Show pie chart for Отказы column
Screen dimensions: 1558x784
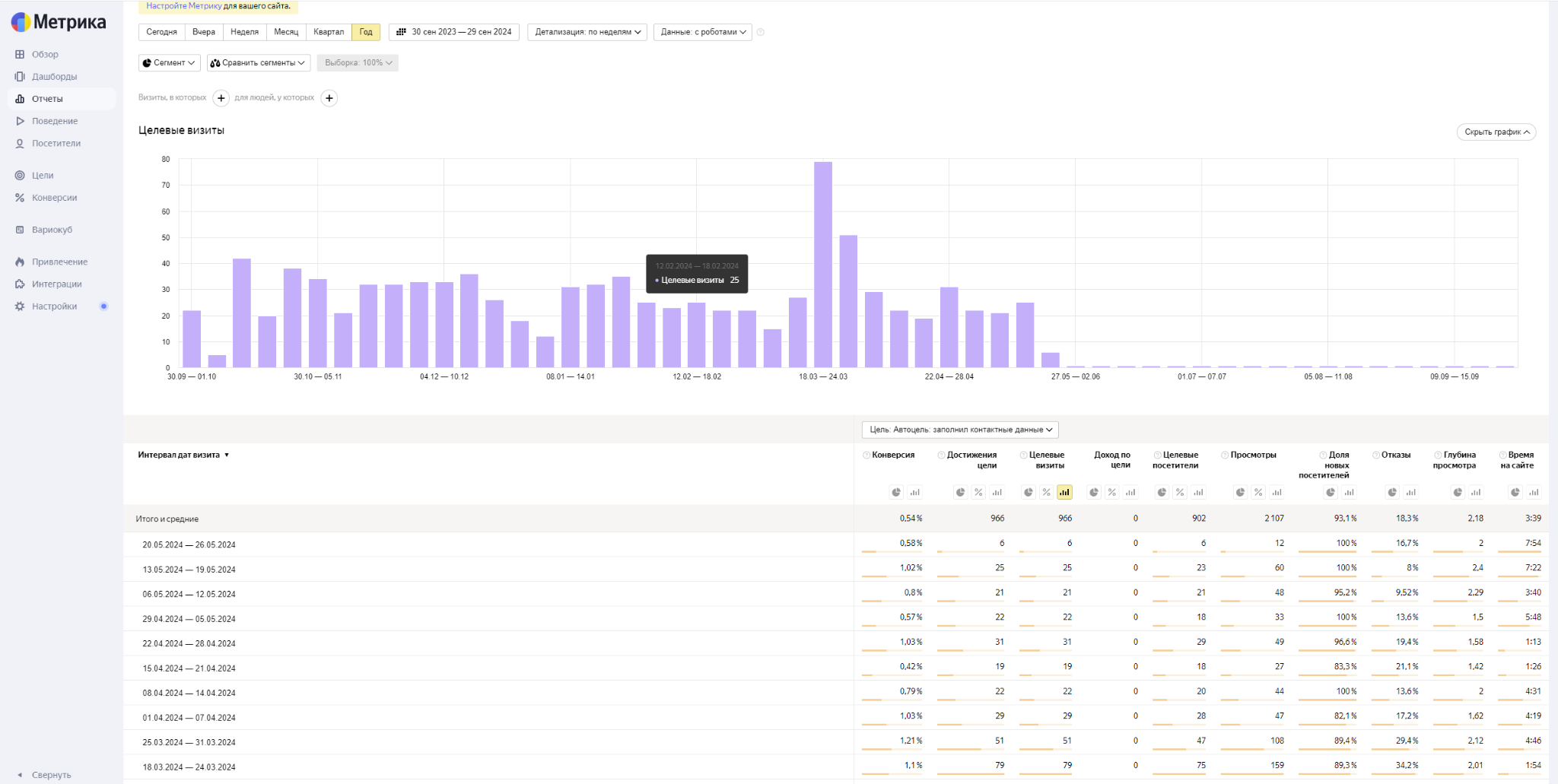[1392, 493]
